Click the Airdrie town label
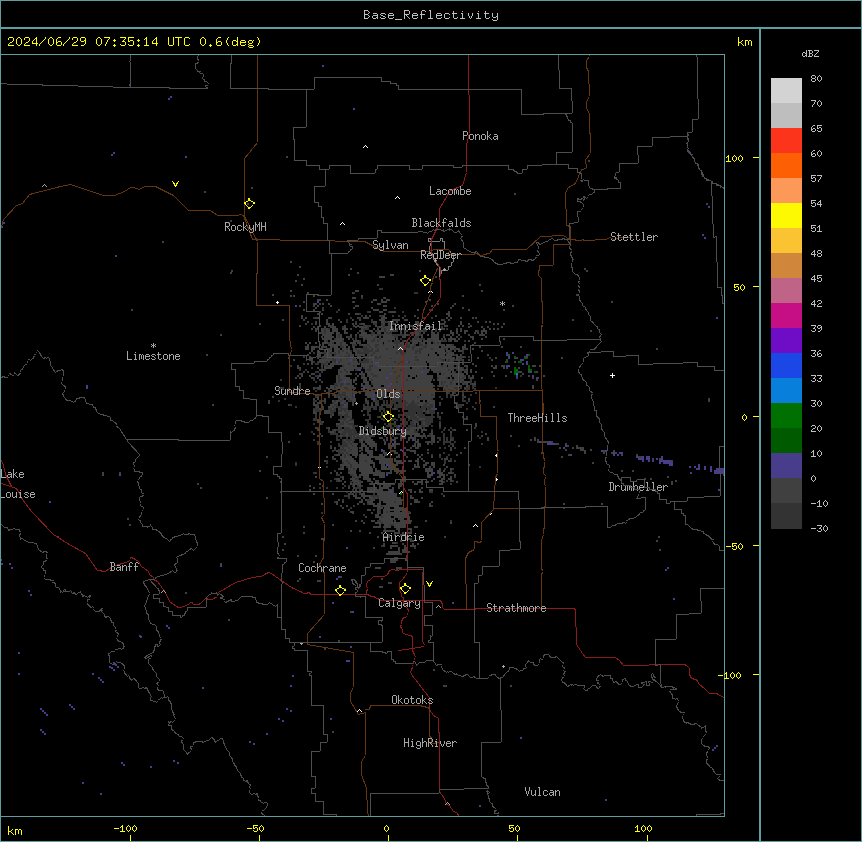 (x=404, y=537)
